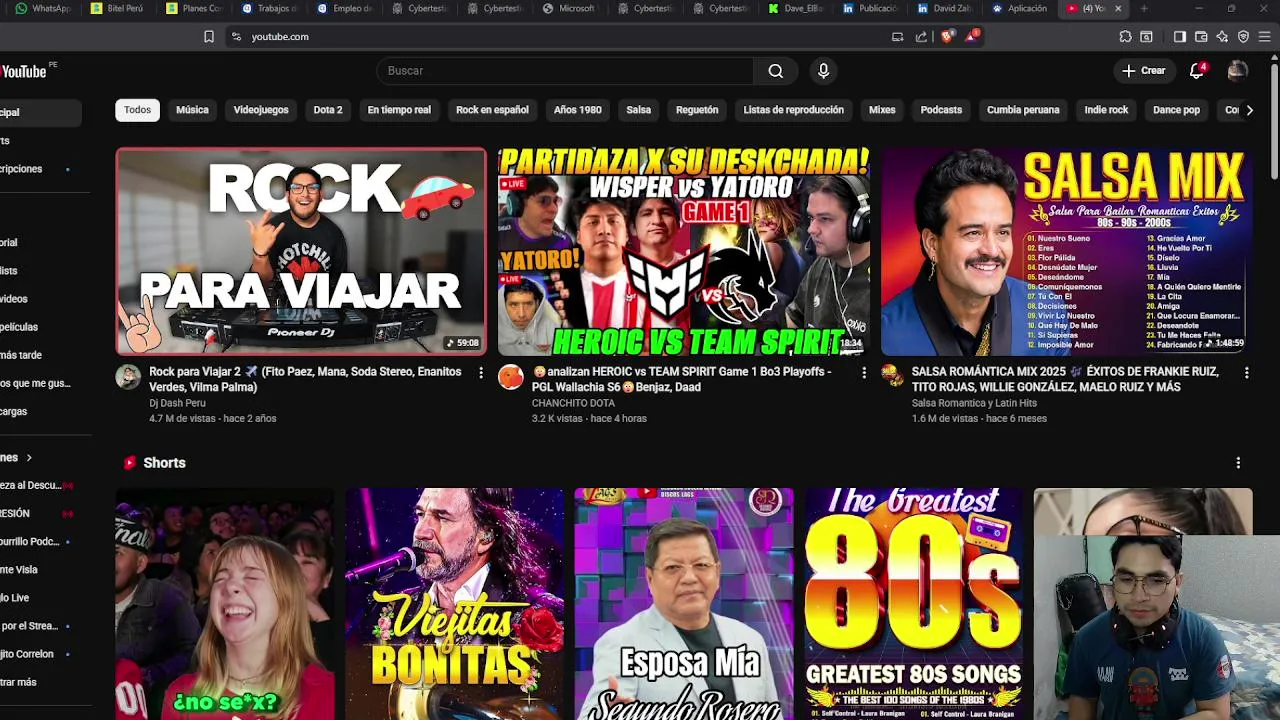This screenshot has width=1280, height=720.
Task: Toggle the browser sidebar panel icon
Action: point(1179,37)
